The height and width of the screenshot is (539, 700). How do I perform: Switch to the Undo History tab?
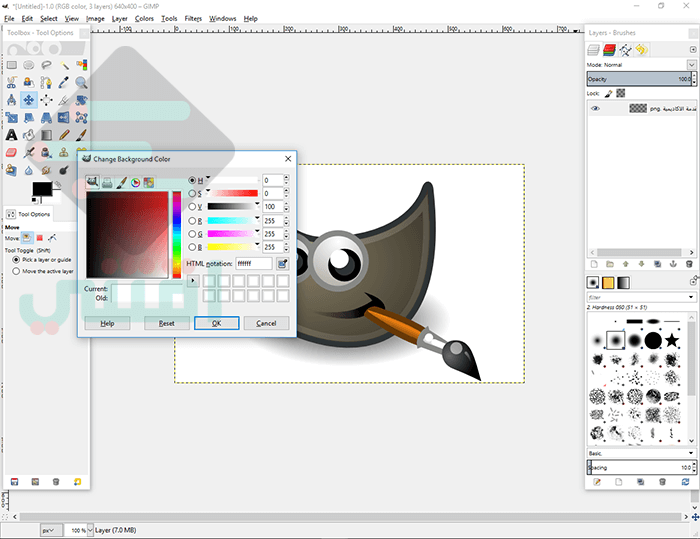click(x=642, y=50)
